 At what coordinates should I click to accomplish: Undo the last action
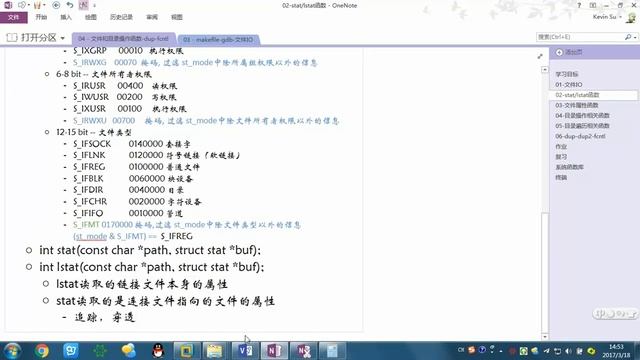click(70, 5)
